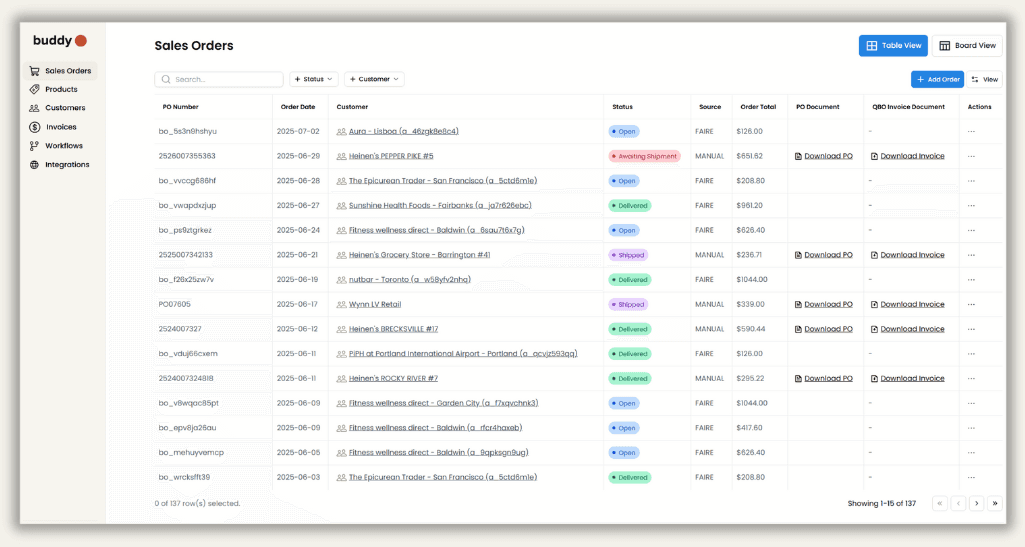Image resolution: width=1025 pixels, height=547 pixels.
Task: Open customer Wynn LV Retail
Action: coord(375,305)
